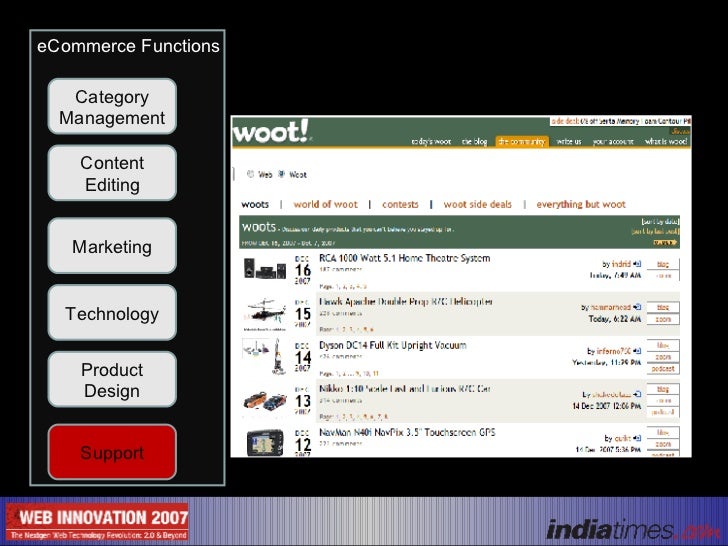This screenshot has height=546, width=728.
Task: Click the zoom button in NavMan row
Action: (x=663, y=444)
